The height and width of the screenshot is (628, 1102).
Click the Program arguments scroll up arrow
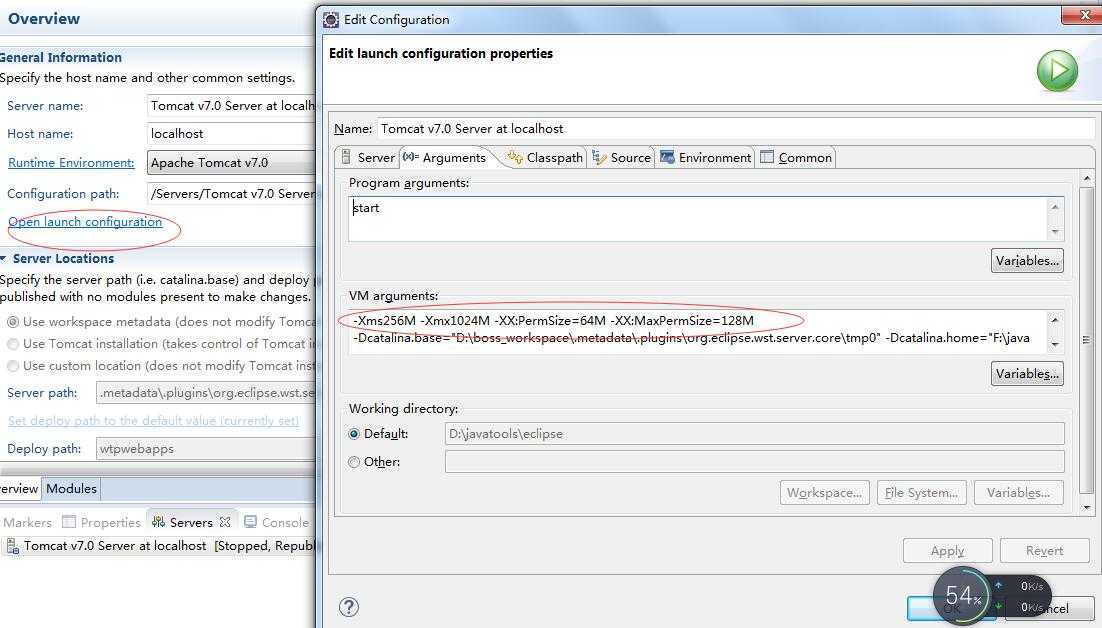click(1055, 207)
